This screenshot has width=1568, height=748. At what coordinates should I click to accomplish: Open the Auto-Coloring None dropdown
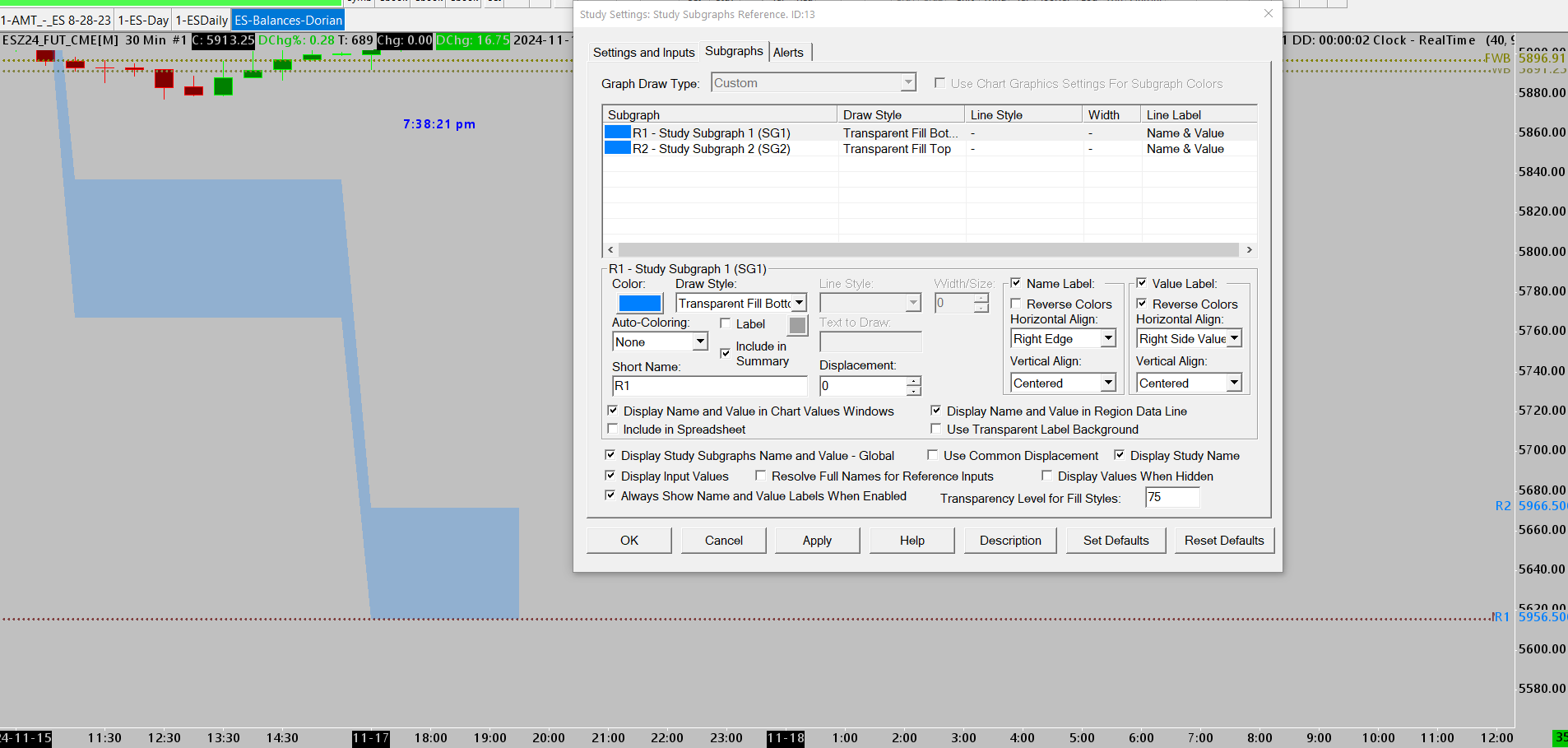point(699,341)
